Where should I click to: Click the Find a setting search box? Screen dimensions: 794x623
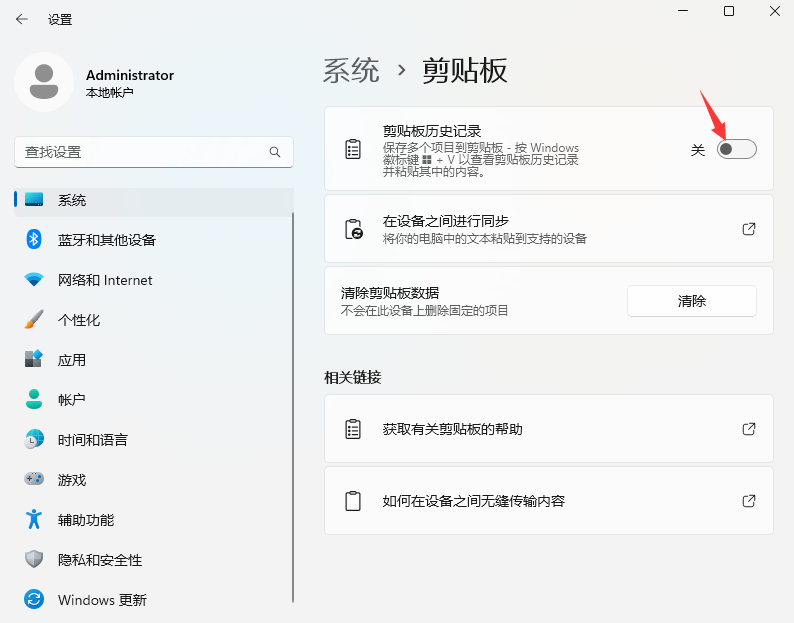140,152
